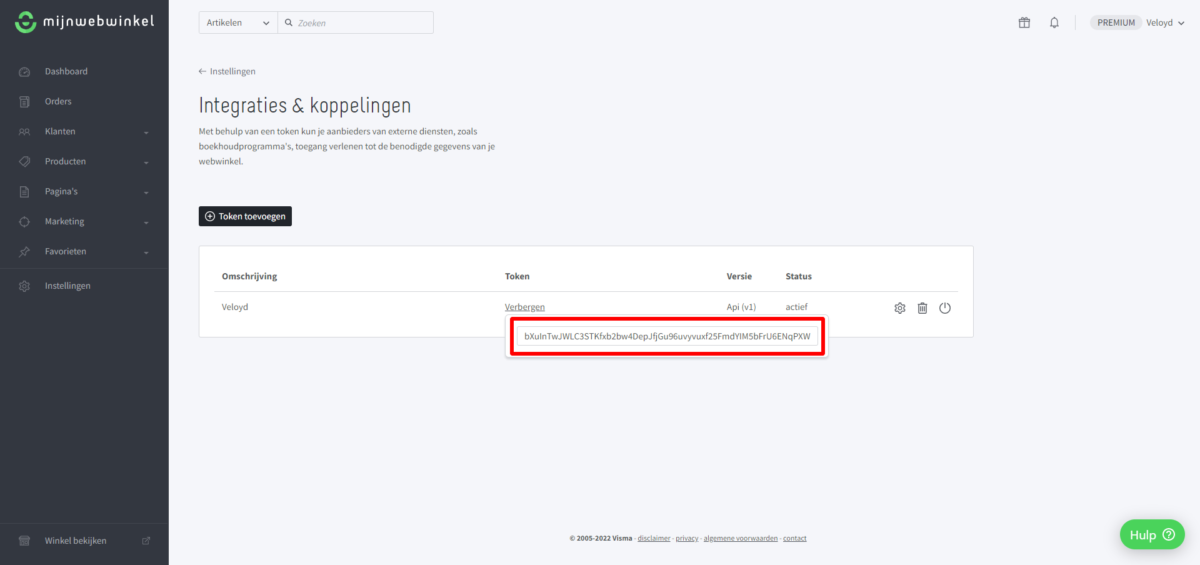The height and width of the screenshot is (565, 1200).
Task: Open external link icon beside Winkel bekijken
Action: (x=146, y=541)
